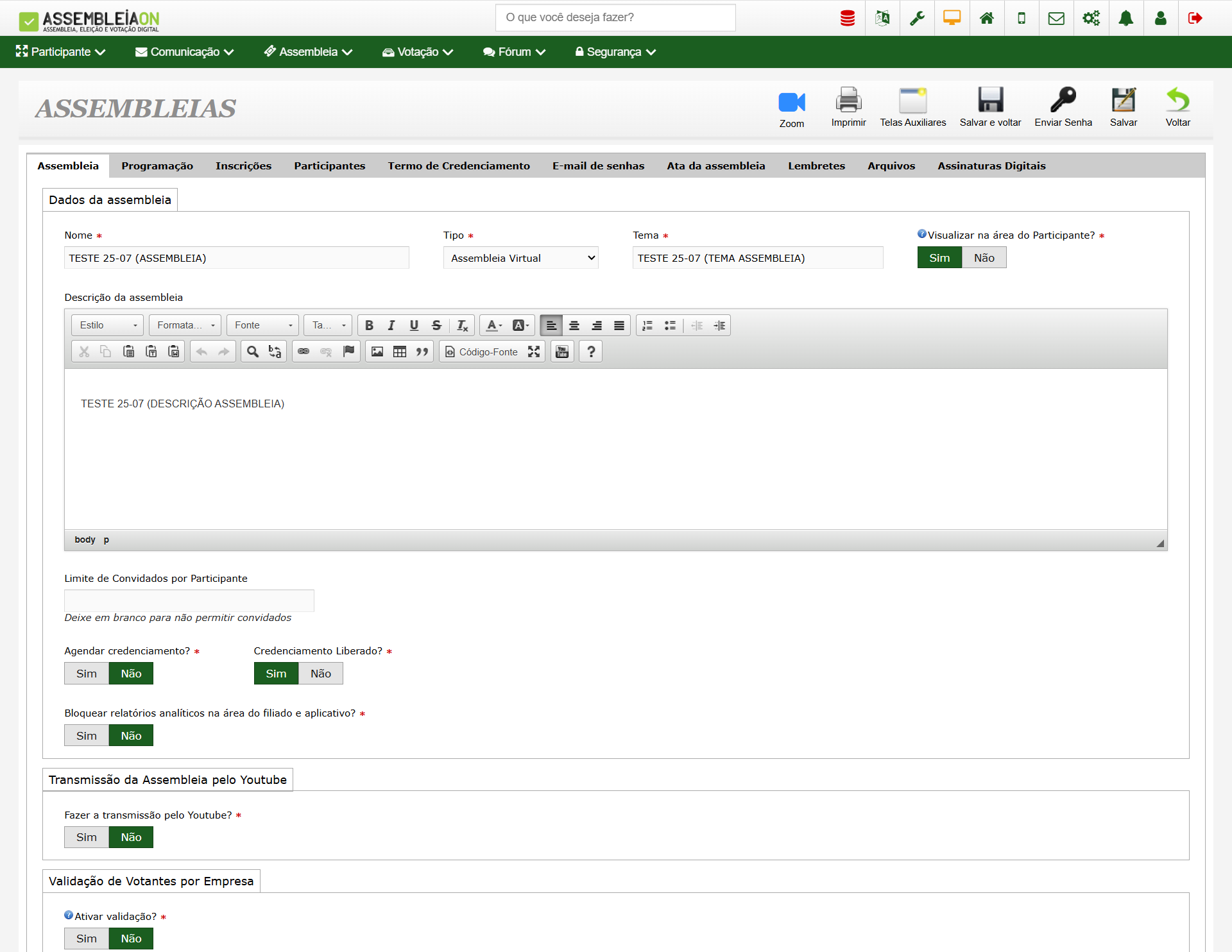Viewport: 1232px width, 952px height.
Task: Click the Enviar Senha key icon
Action: [x=1063, y=100]
